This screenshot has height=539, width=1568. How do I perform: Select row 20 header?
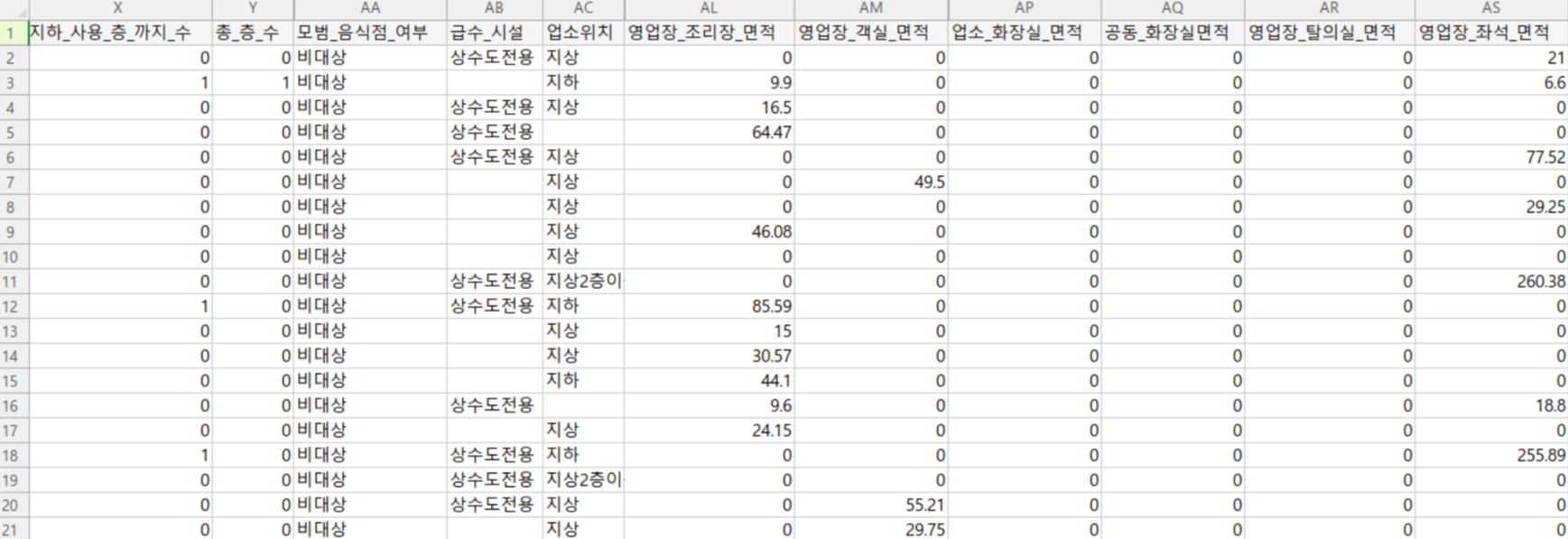pos(14,505)
